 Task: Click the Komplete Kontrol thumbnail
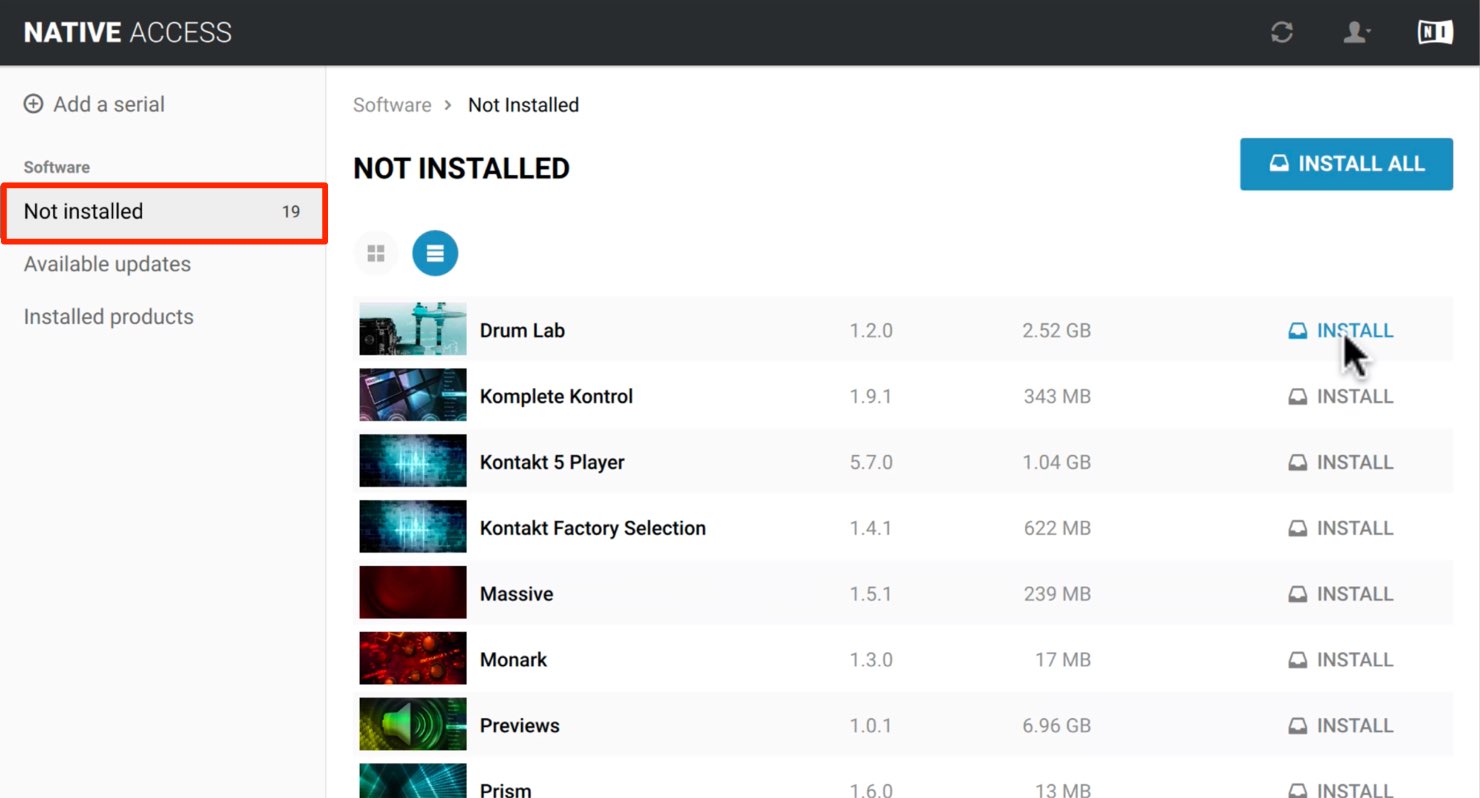pos(413,395)
